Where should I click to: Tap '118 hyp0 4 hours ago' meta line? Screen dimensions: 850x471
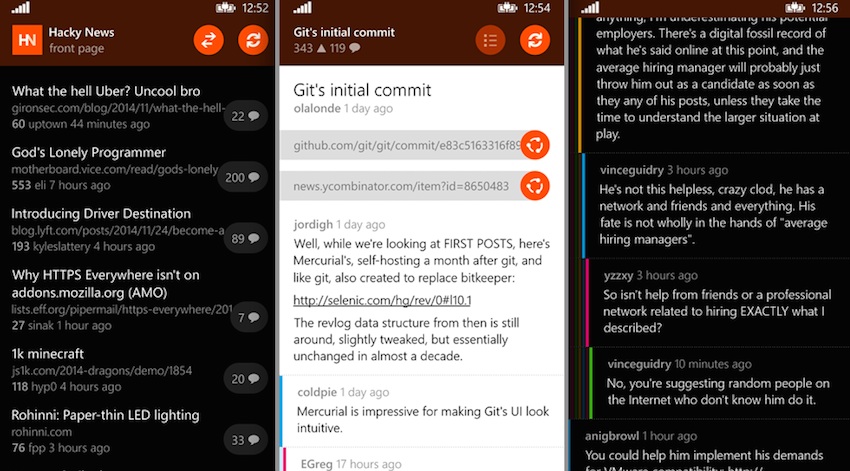click(67, 387)
